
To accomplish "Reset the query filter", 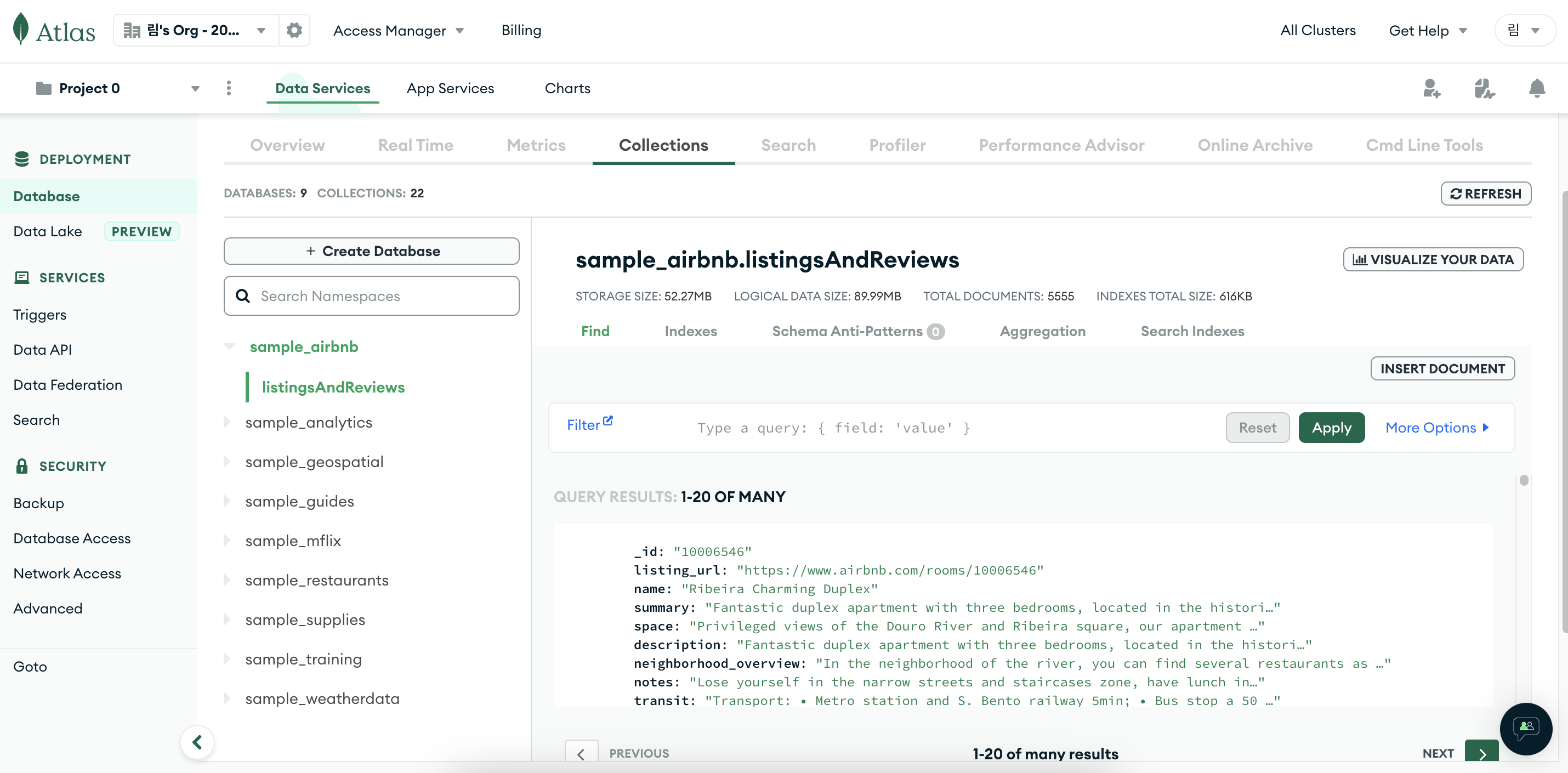I will (x=1257, y=427).
